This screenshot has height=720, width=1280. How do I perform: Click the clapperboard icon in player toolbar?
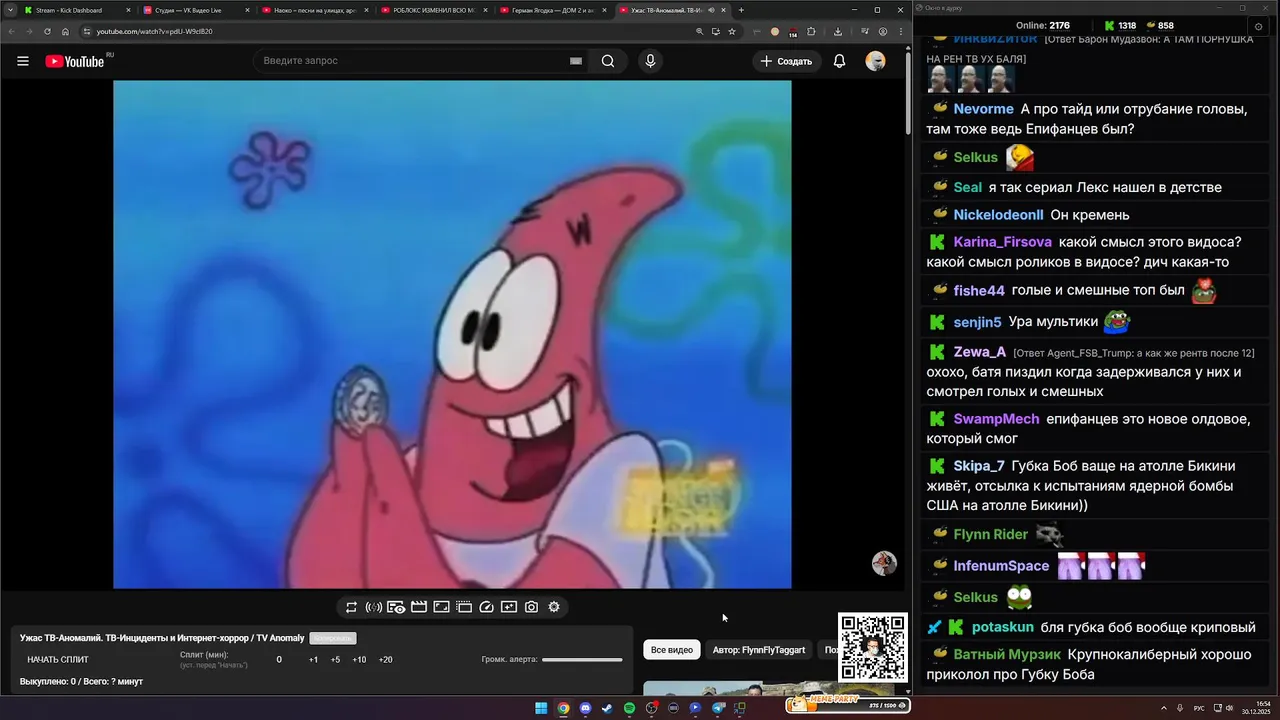pos(419,607)
